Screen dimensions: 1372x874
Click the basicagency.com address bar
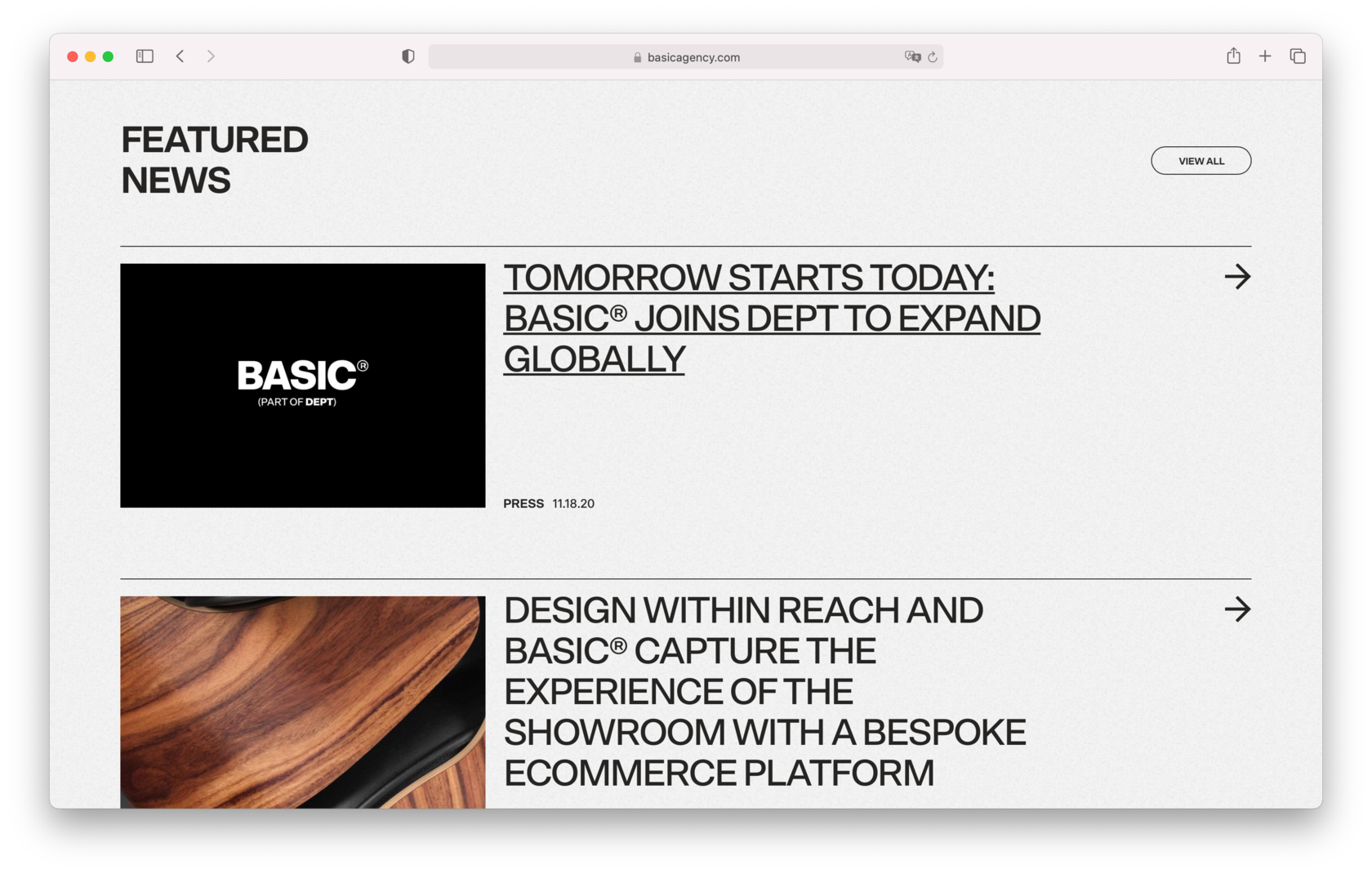coord(685,57)
